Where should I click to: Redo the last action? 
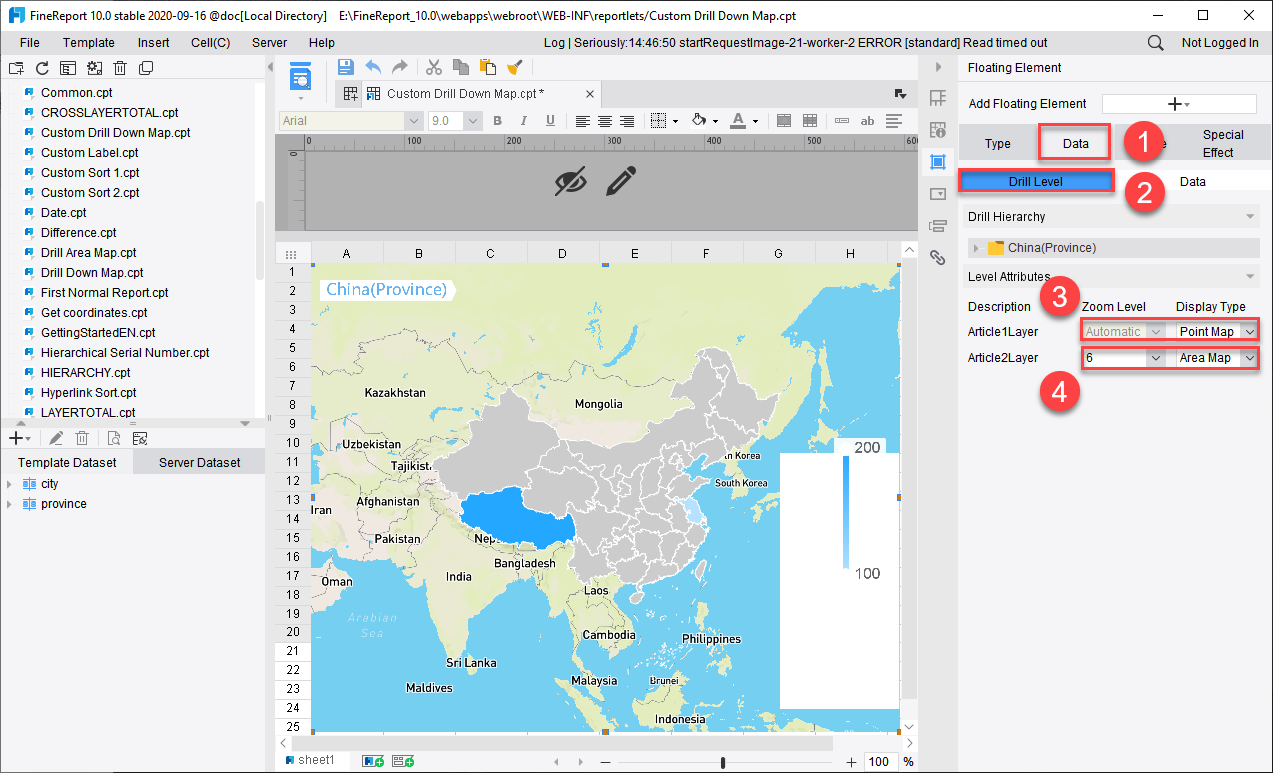click(x=399, y=67)
